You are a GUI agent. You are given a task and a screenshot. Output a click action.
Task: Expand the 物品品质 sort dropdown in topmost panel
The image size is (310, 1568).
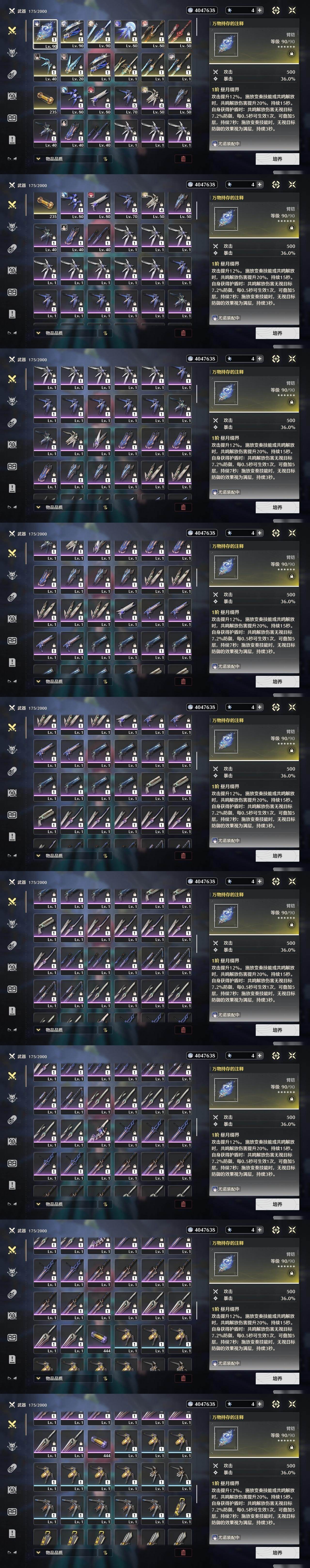click(65, 159)
